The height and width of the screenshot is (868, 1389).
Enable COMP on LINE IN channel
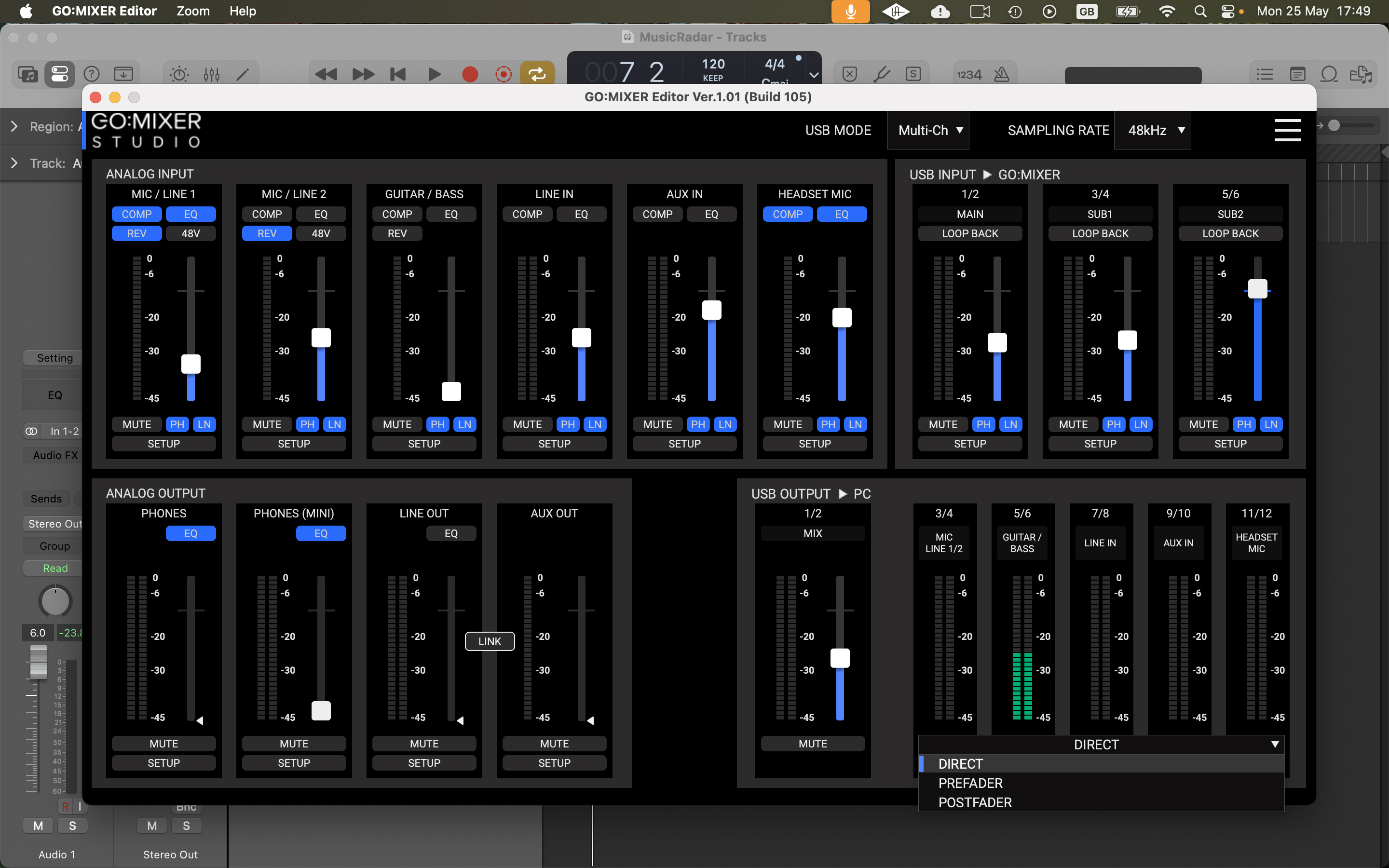click(x=527, y=214)
